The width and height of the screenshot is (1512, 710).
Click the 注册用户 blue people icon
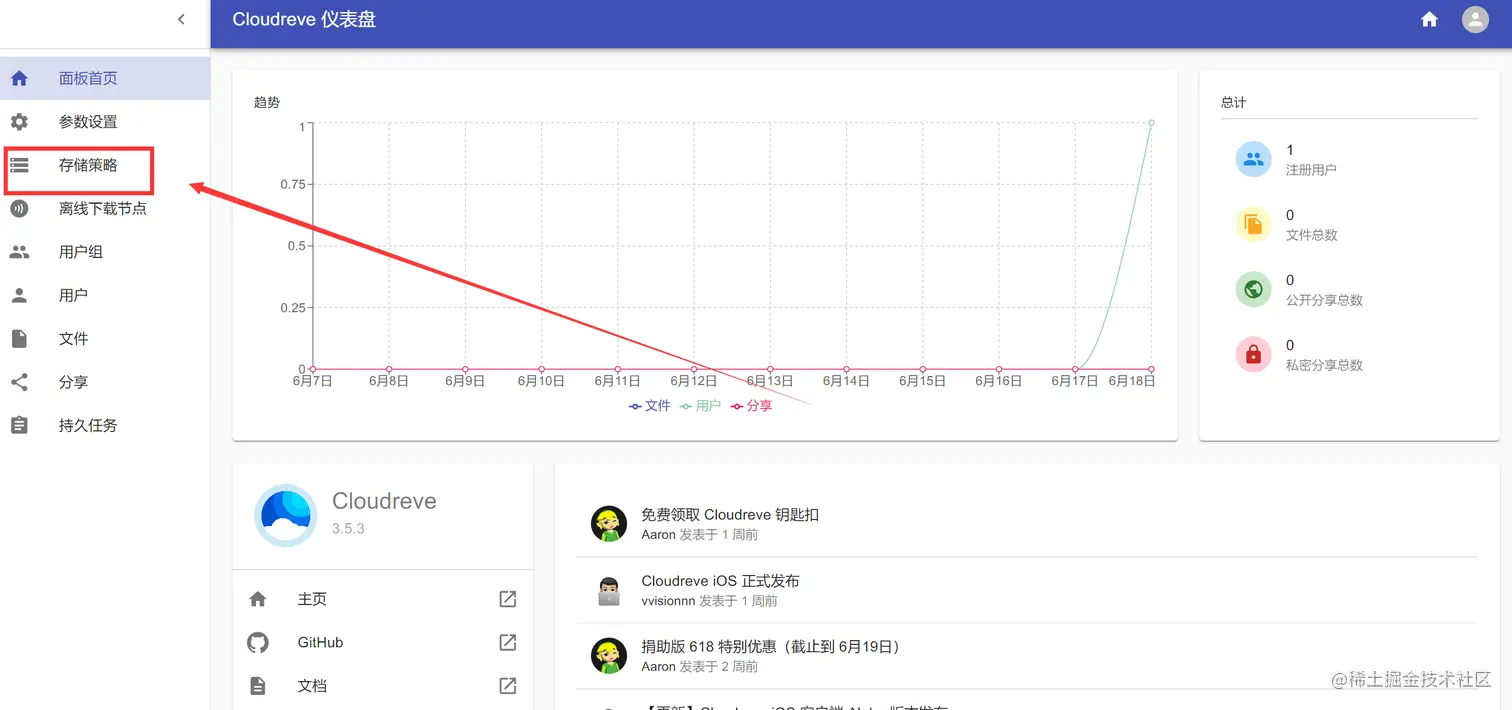(1253, 159)
